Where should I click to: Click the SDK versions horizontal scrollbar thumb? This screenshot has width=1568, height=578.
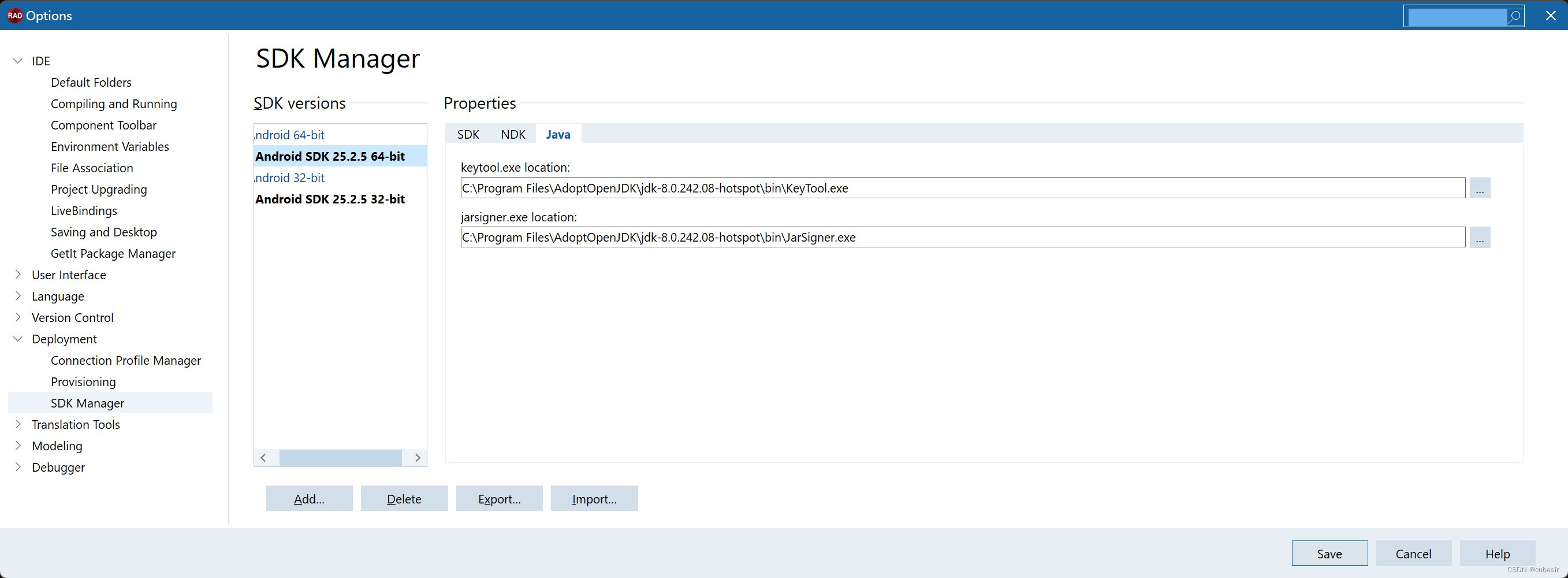(340, 458)
